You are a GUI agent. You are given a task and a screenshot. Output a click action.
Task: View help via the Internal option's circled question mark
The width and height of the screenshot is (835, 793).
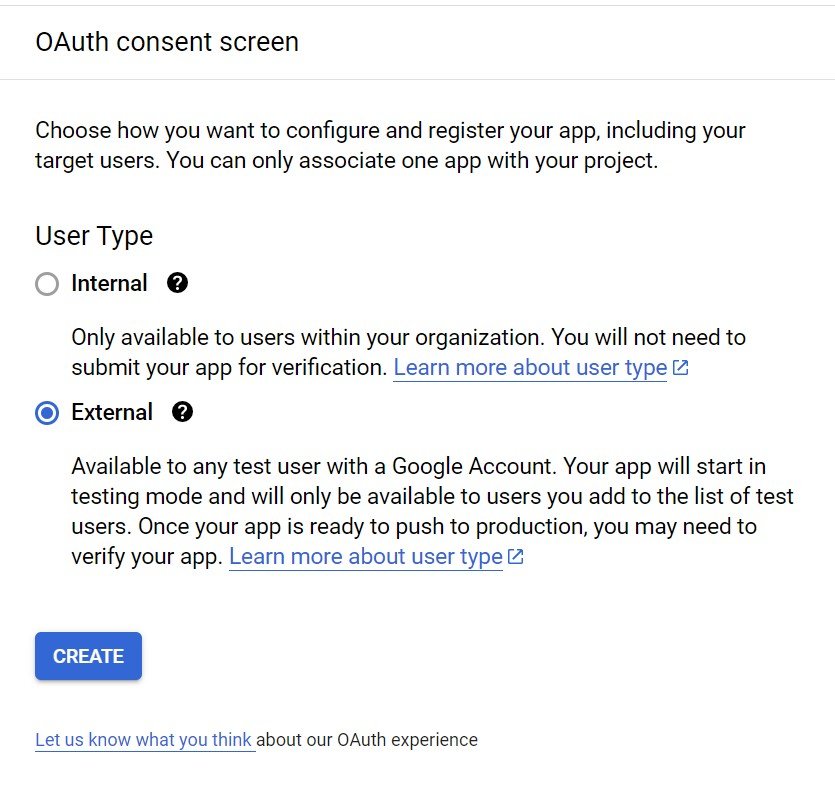177,283
